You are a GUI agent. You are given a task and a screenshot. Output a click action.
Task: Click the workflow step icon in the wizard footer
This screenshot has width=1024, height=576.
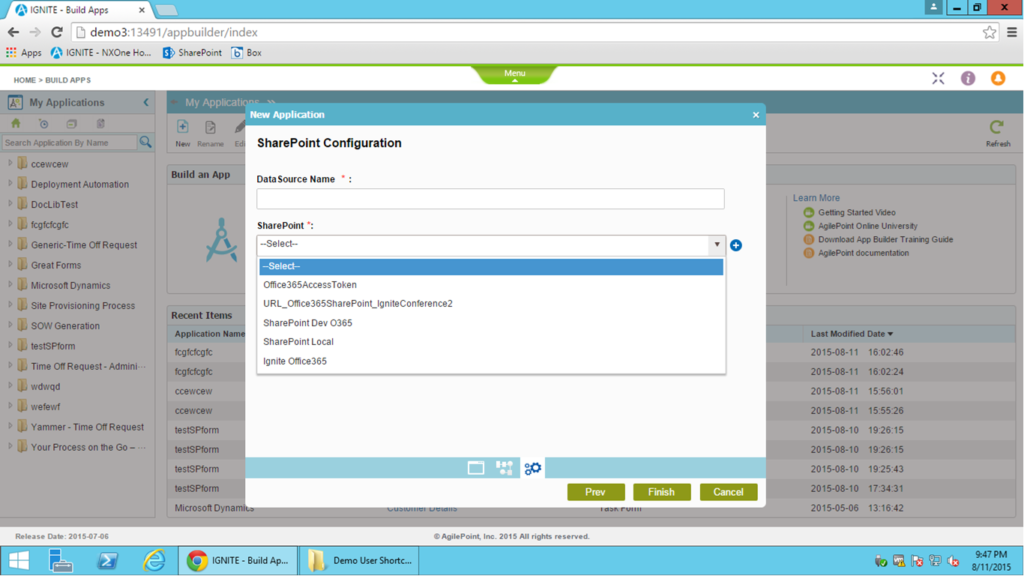pos(504,467)
